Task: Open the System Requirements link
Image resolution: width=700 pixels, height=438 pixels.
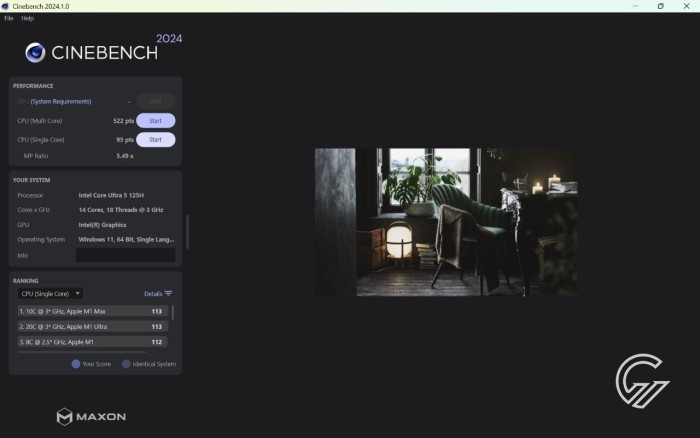Action: (x=61, y=101)
